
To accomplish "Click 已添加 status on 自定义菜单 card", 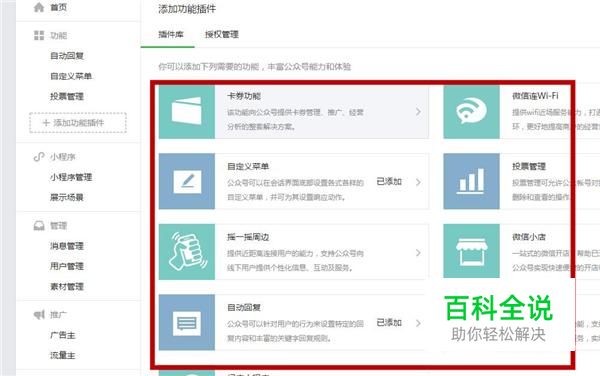I will [389, 182].
